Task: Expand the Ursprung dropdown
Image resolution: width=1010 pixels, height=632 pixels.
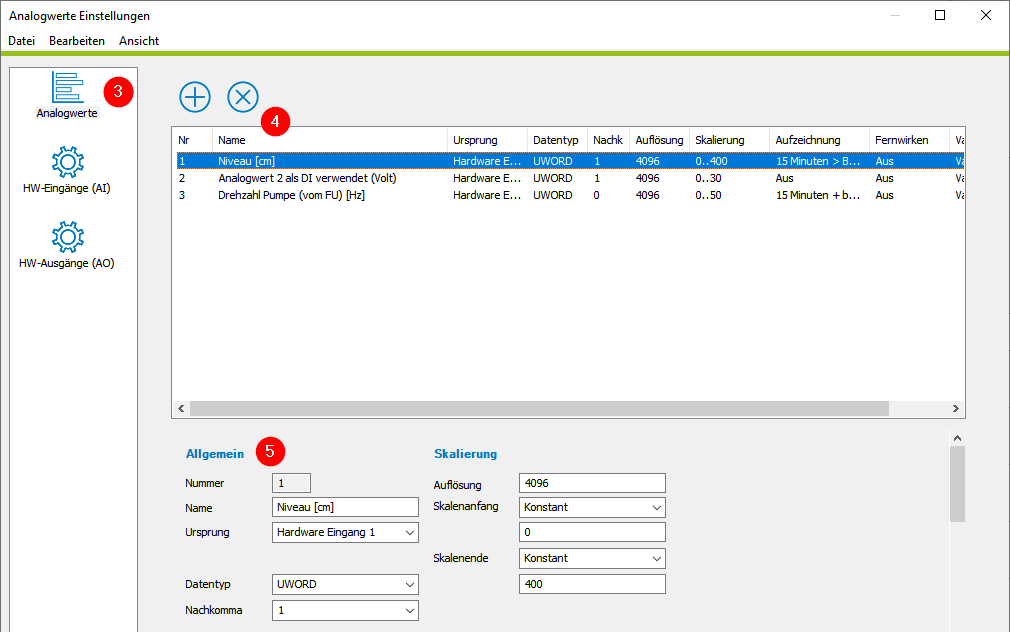Action: [345, 533]
